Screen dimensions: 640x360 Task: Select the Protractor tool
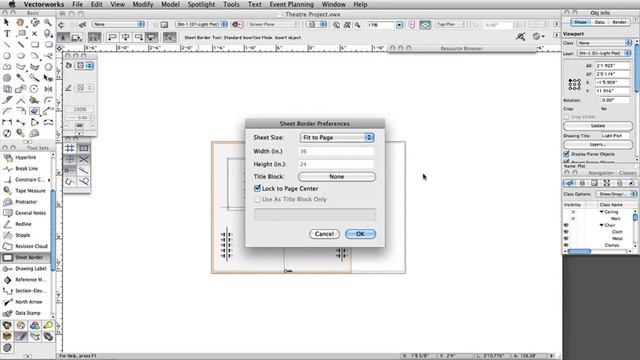(x=26, y=202)
